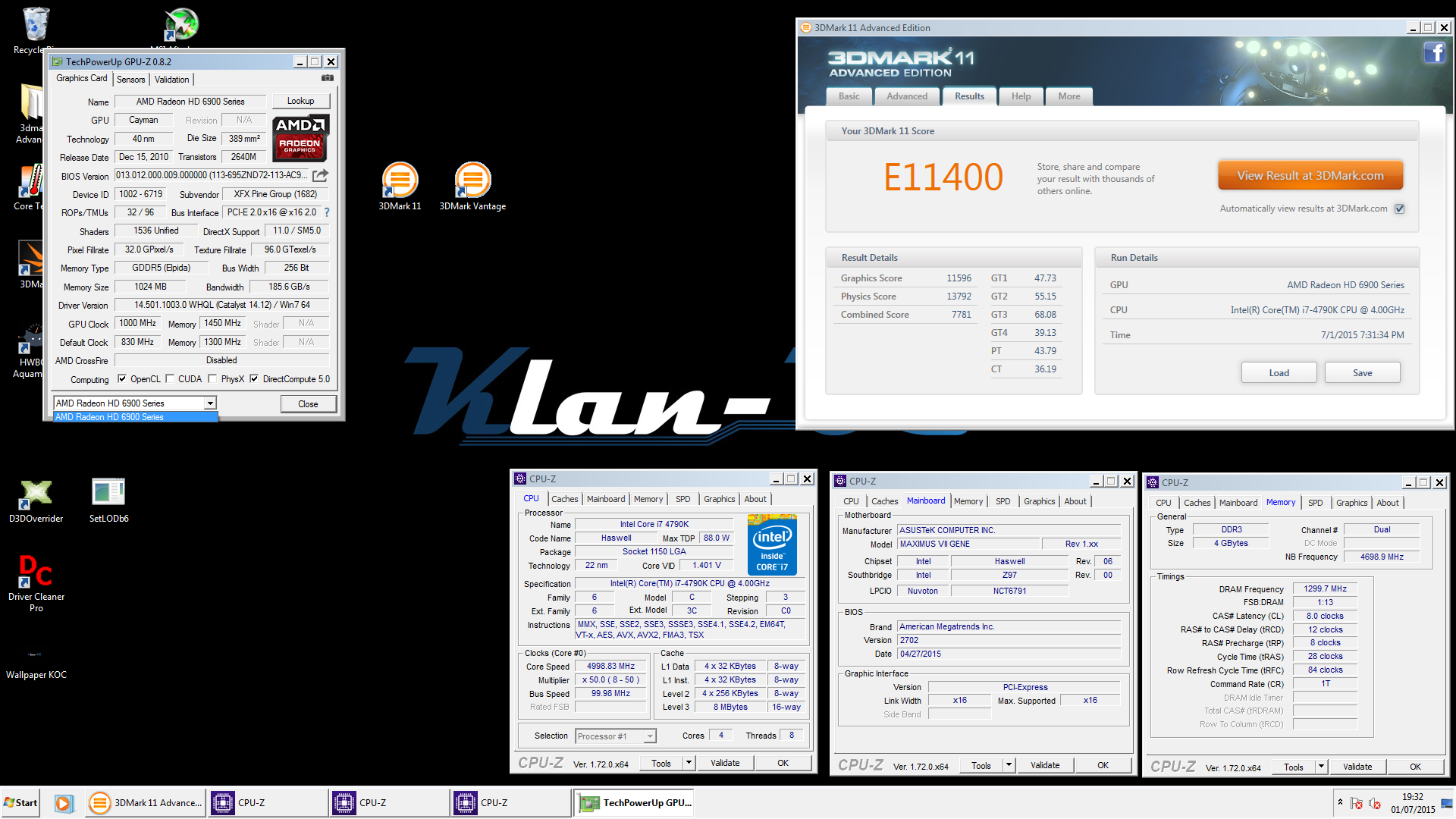Image resolution: width=1456 pixels, height=819 pixels.
Task: Open the Processor #1 selection dropdown
Action: click(649, 736)
